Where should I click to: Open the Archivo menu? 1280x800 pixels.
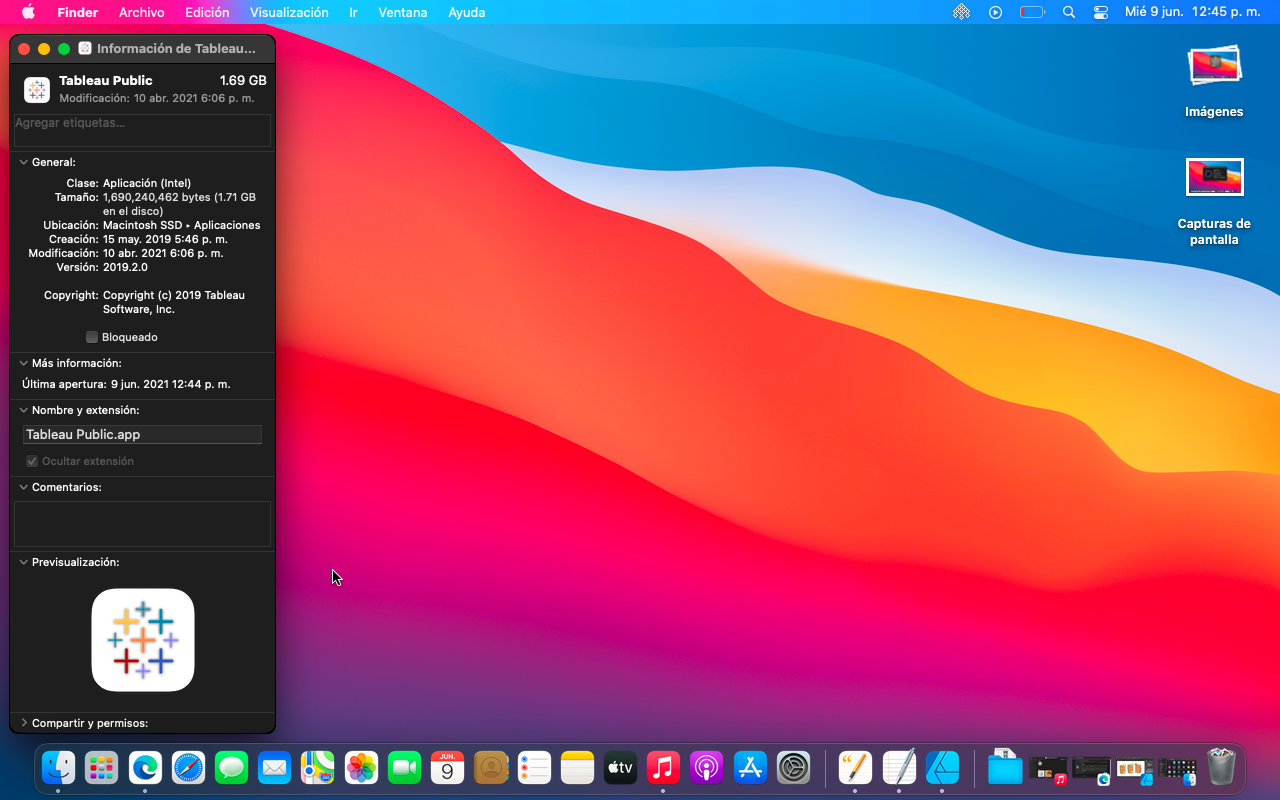141,12
